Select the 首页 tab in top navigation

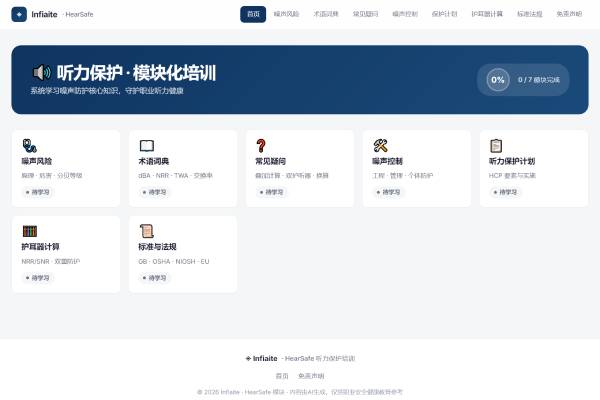pyautogui.click(x=253, y=15)
